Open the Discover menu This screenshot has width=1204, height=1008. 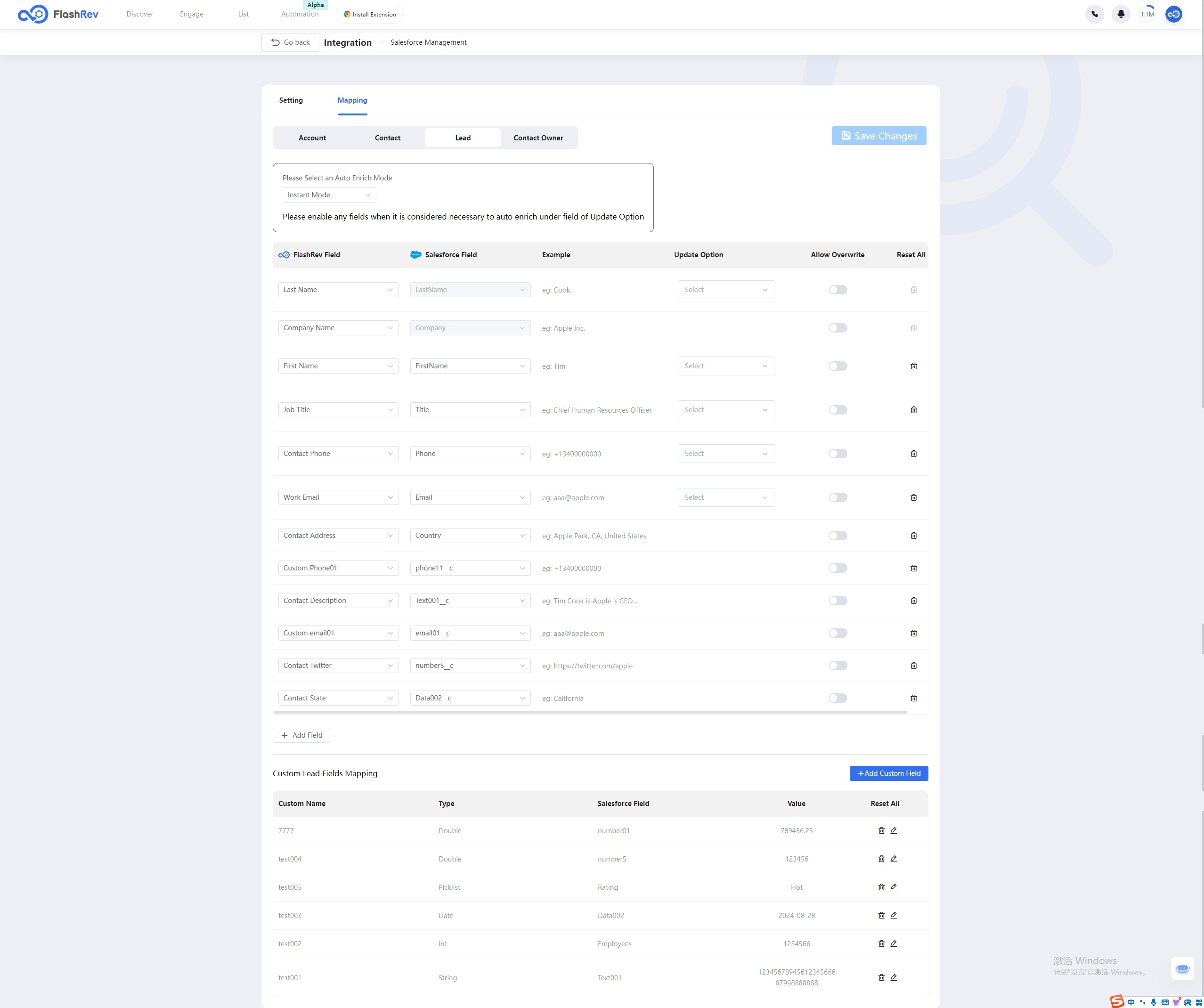click(140, 14)
